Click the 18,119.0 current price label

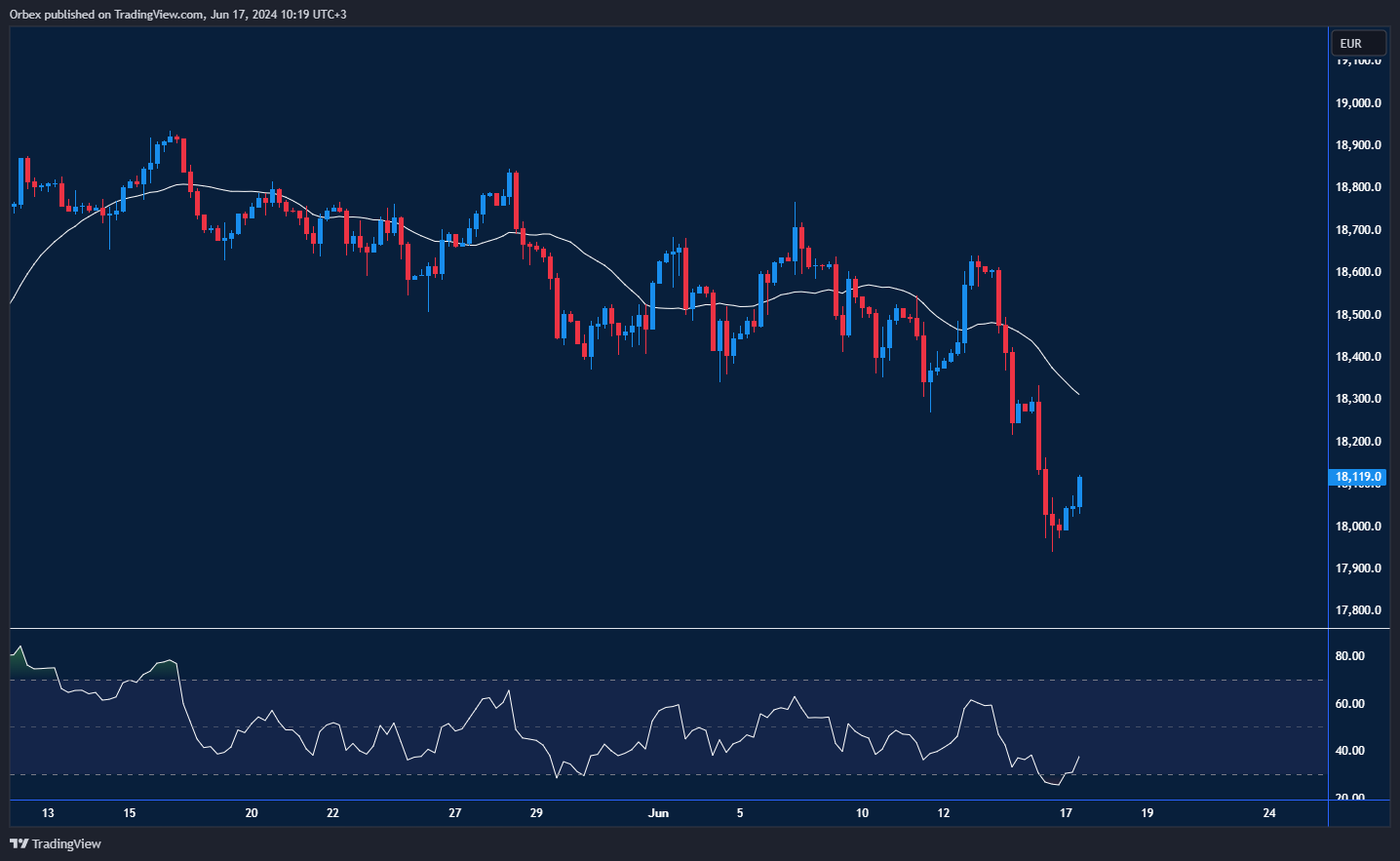coord(1357,477)
